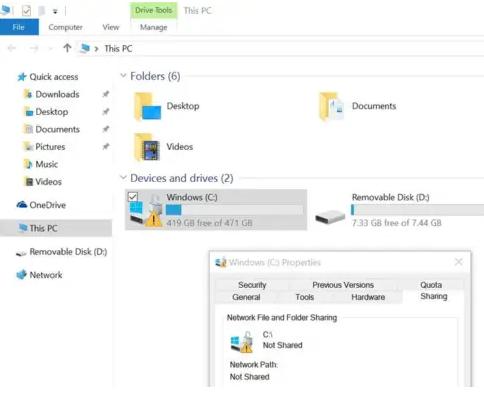Open Pictures icon in sidebar
The width and height of the screenshot is (484, 397).
(x=28, y=147)
